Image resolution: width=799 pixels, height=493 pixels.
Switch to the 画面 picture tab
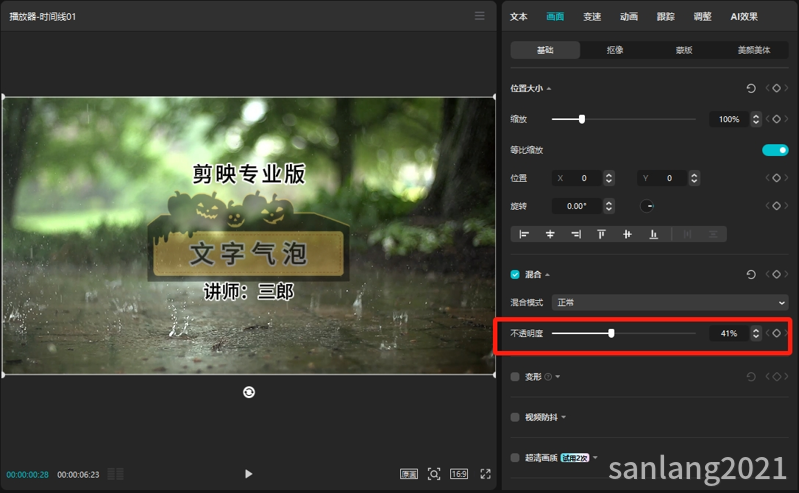(x=555, y=16)
